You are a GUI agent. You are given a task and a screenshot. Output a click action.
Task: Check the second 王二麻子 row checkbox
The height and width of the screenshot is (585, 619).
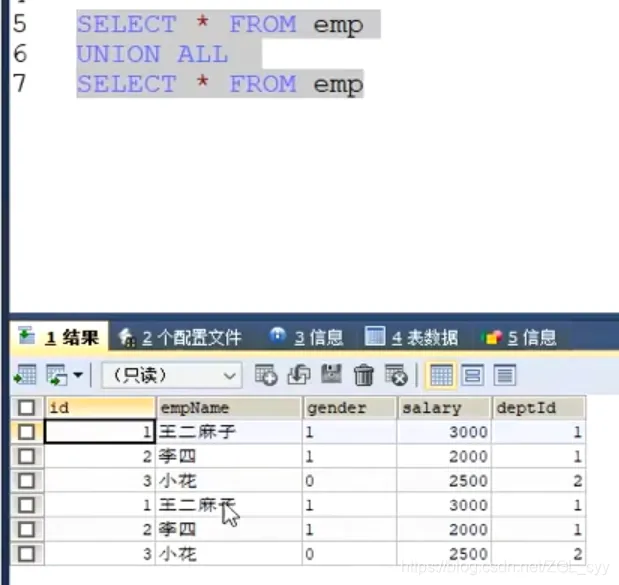26,505
